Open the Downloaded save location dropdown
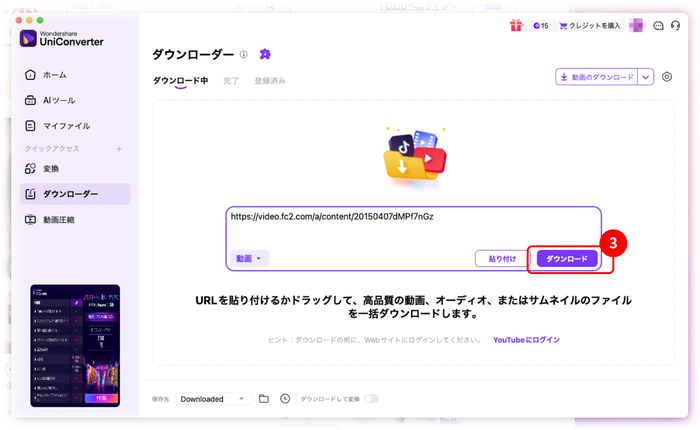 (212, 398)
